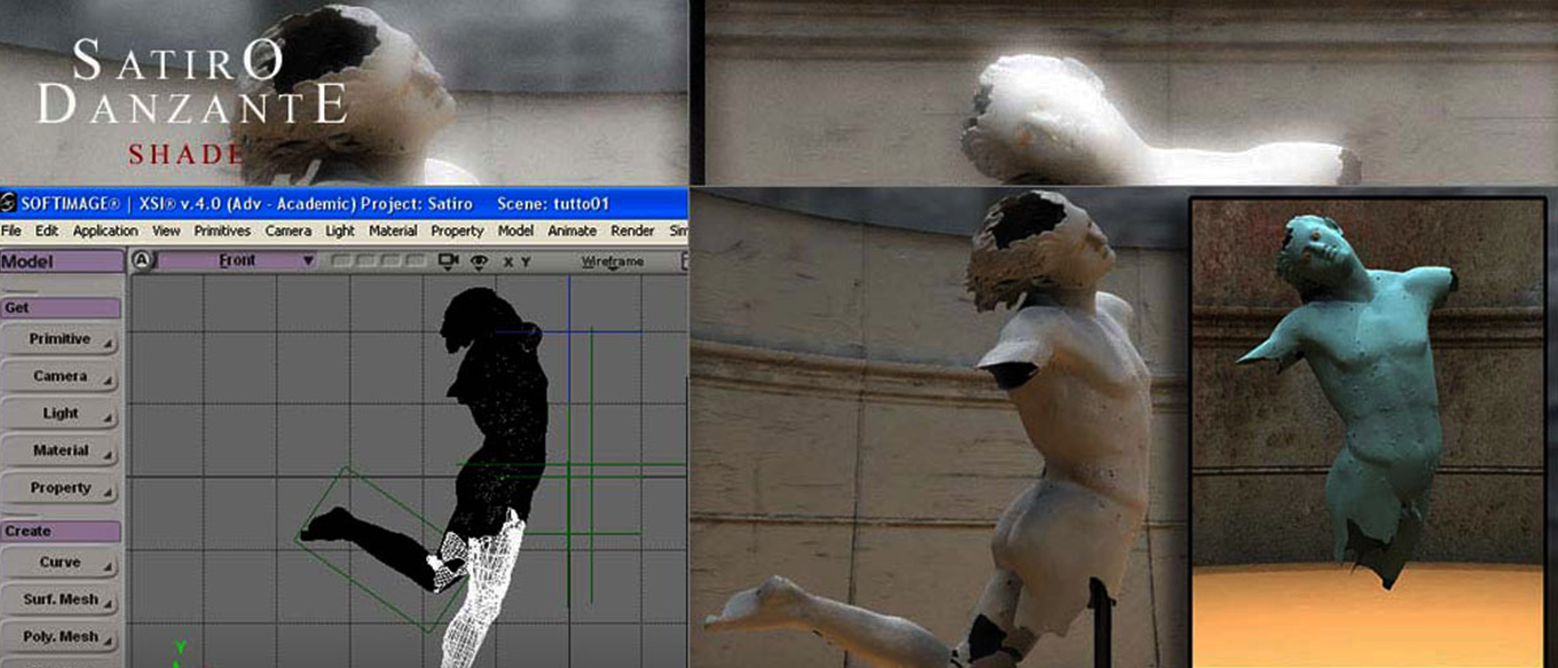Click the turquoise bronze statue render thumbnail

pos(1368,432)
